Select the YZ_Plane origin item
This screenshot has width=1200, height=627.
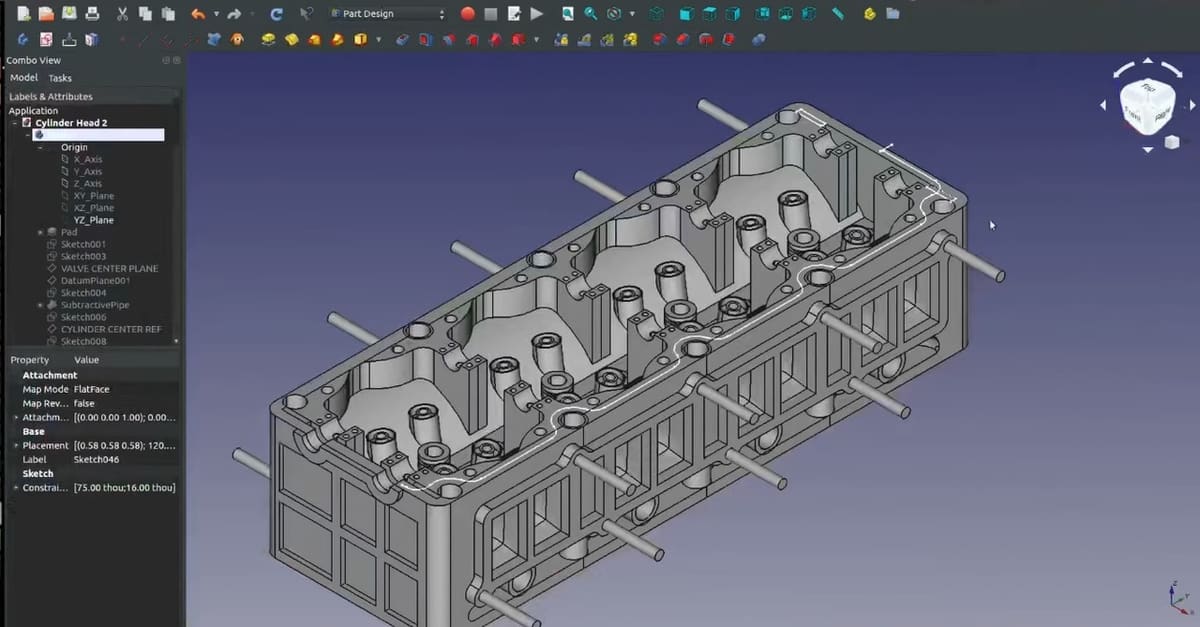(x=93, y=220)
